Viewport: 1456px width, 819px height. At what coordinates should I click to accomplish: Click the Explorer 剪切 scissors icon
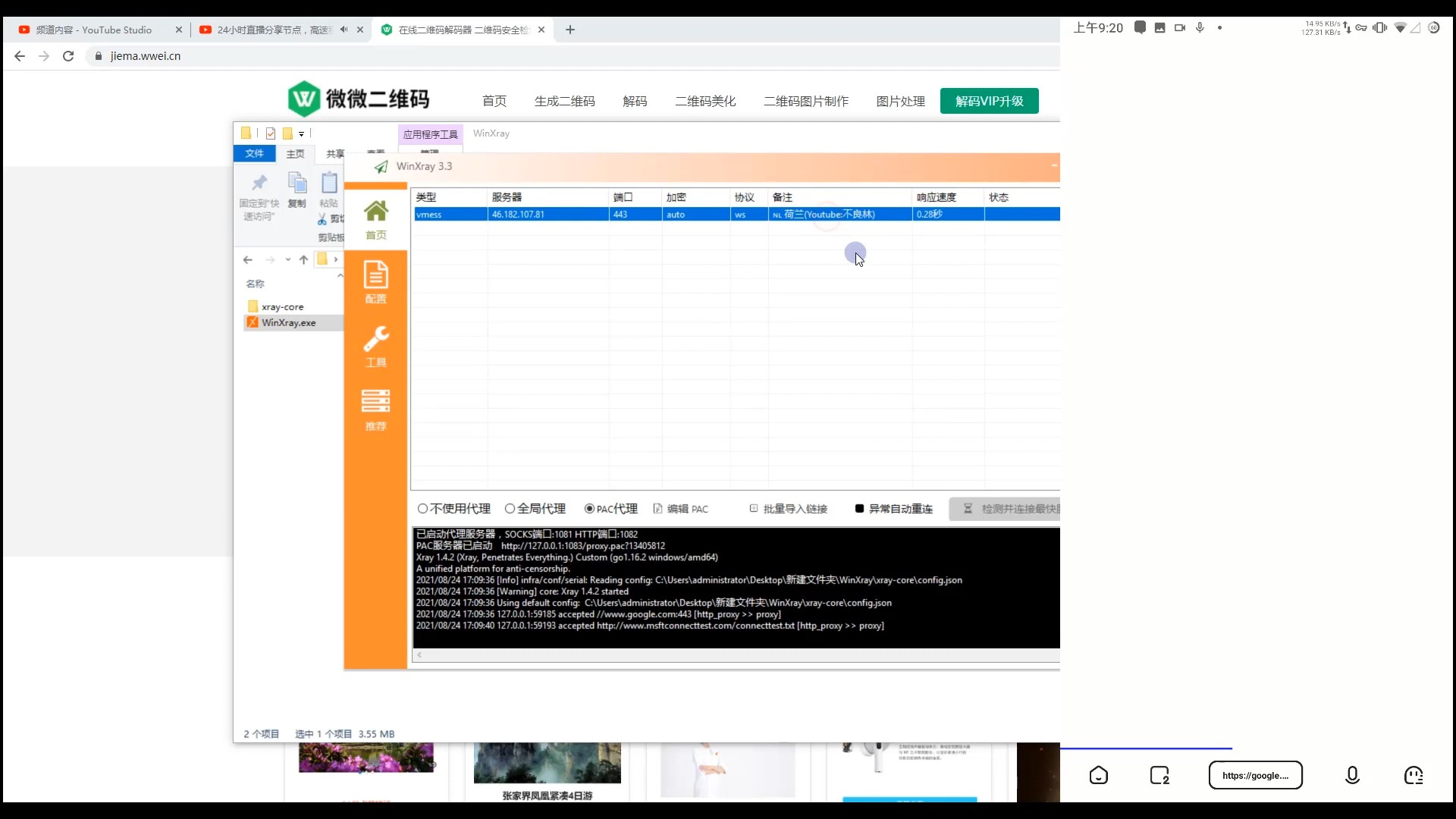(322, 219)
